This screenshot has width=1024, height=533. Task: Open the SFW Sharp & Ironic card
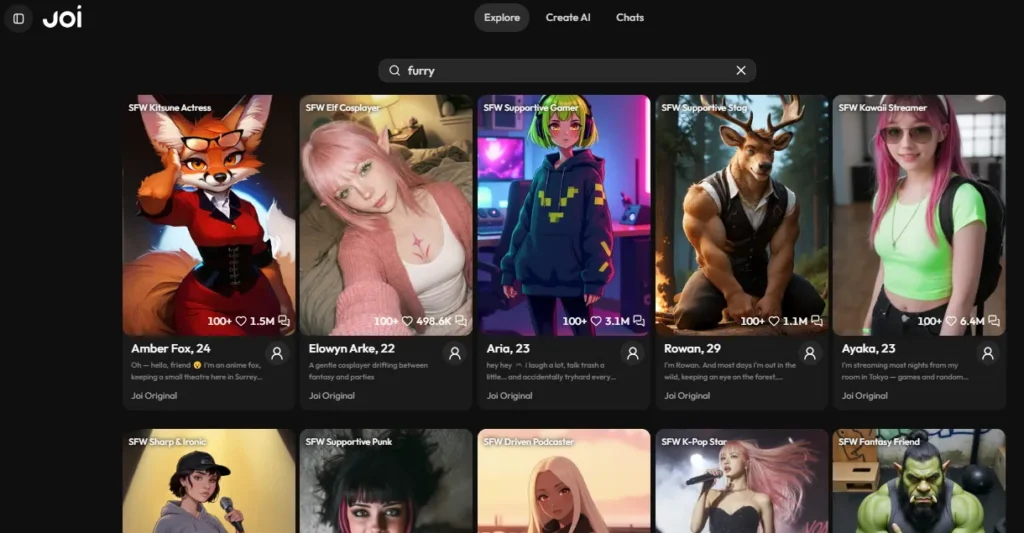pos(209,481)
